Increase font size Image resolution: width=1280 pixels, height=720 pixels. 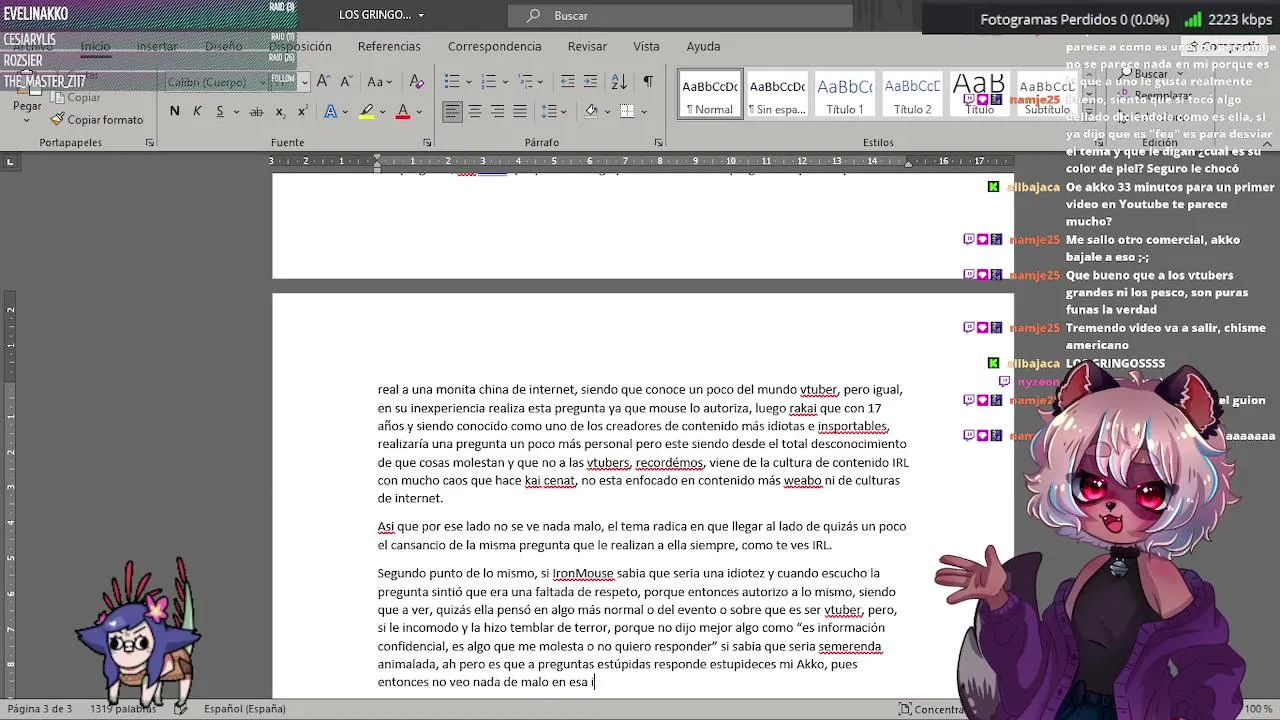[323, 81]
